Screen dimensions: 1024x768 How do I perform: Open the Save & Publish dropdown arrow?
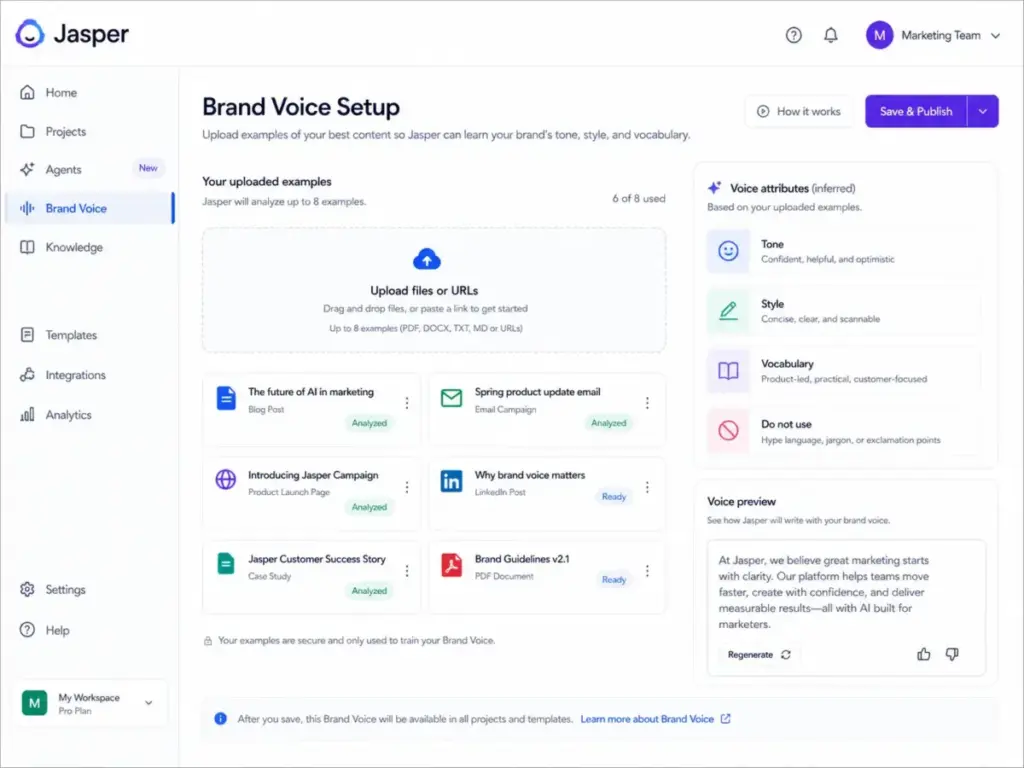click(x=983, y=112)
